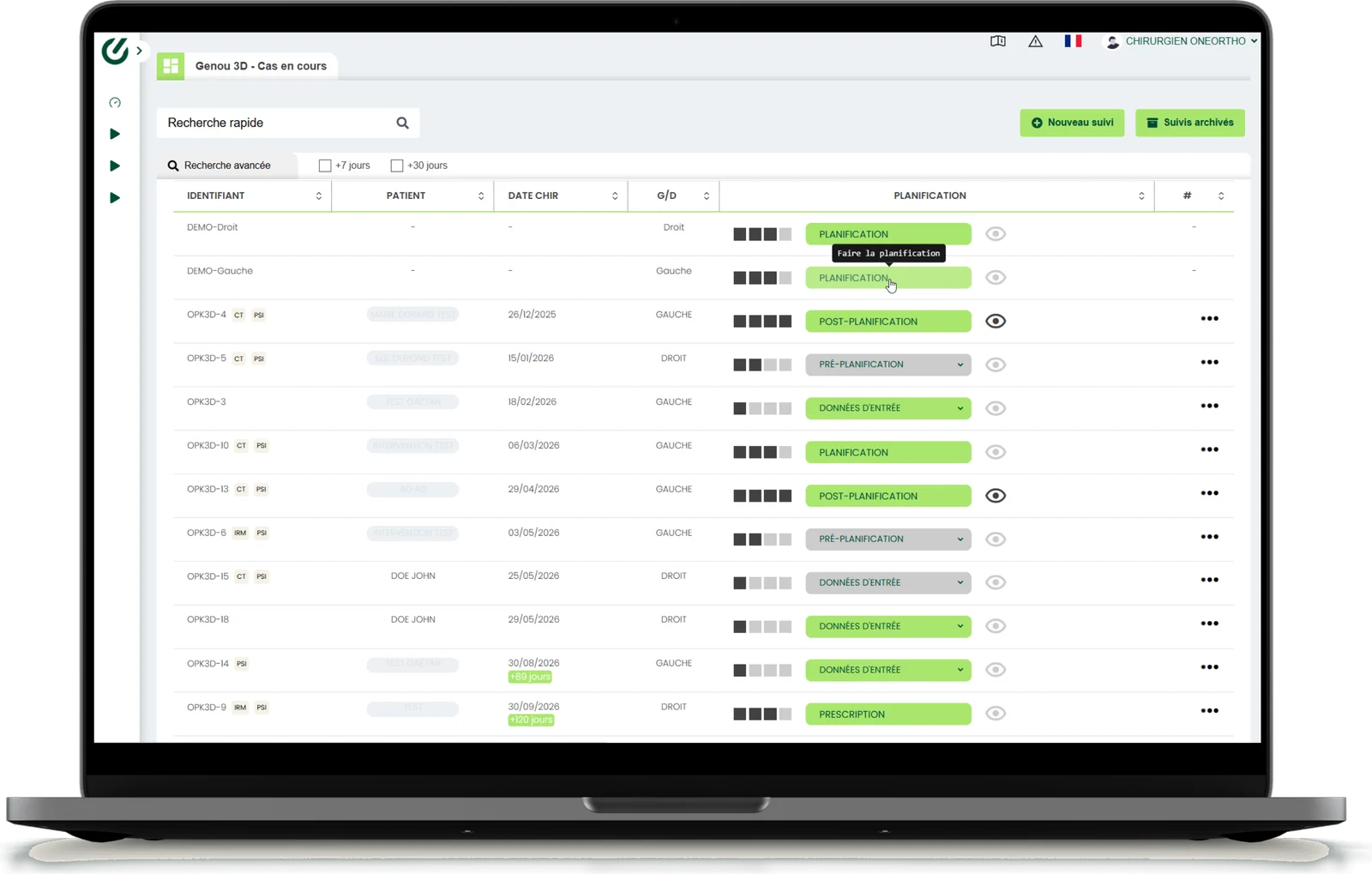Open DONNÉES D'ENTRÉE dropdown for OPK3D-3
This screenshot has width=1372, height=874.
888,408
